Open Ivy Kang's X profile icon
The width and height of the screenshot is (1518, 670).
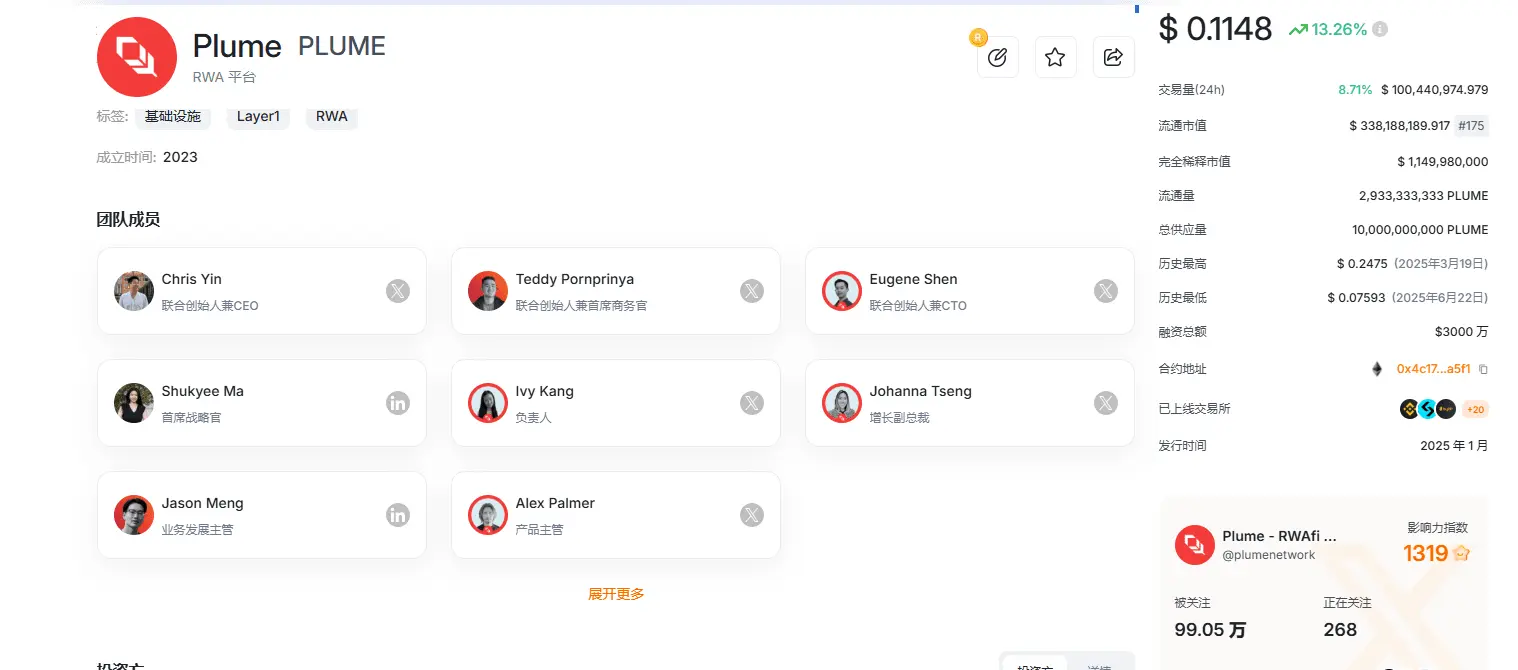[752, 403]
